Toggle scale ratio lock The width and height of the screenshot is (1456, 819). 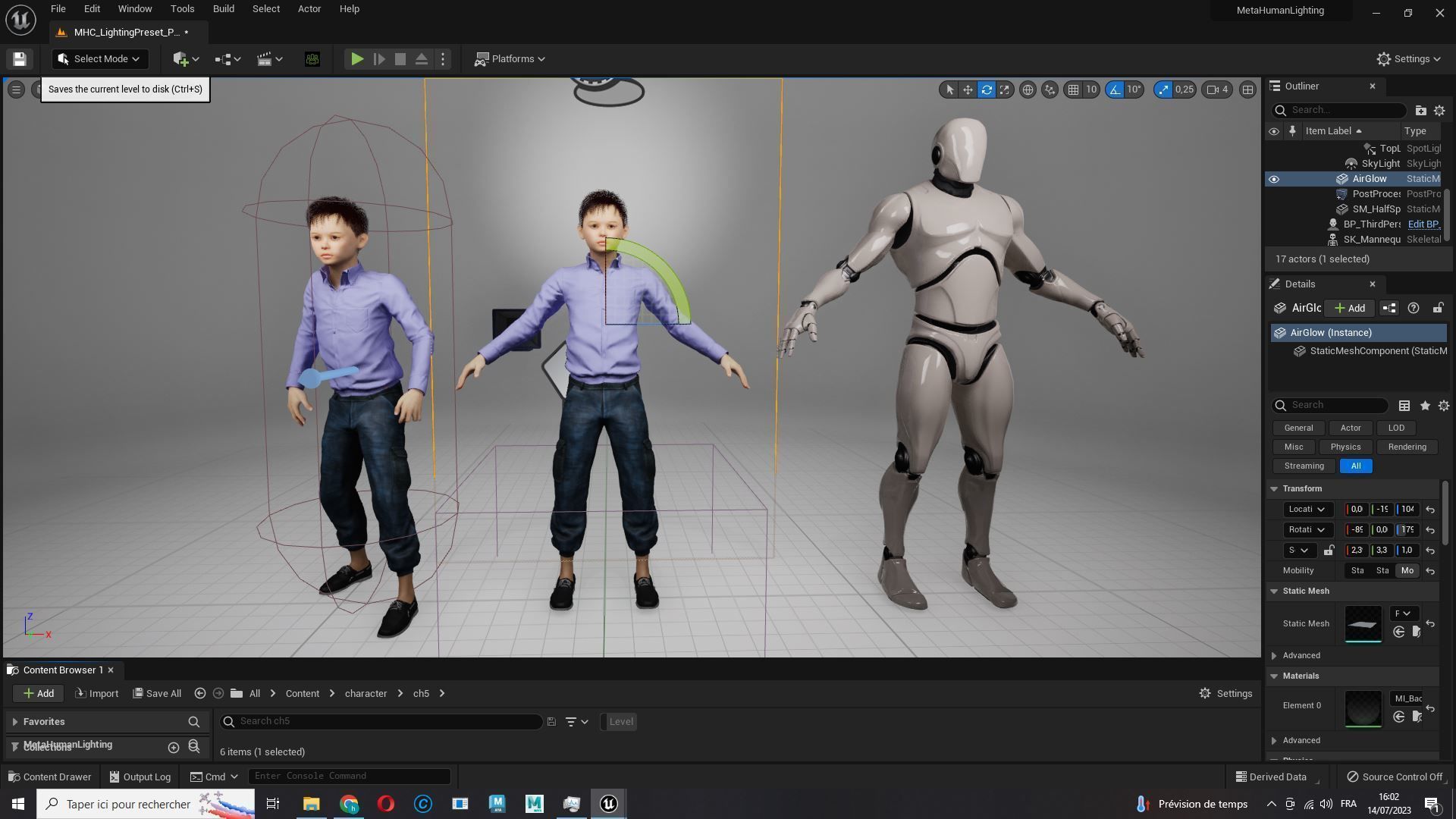(x=1329, y=551)
